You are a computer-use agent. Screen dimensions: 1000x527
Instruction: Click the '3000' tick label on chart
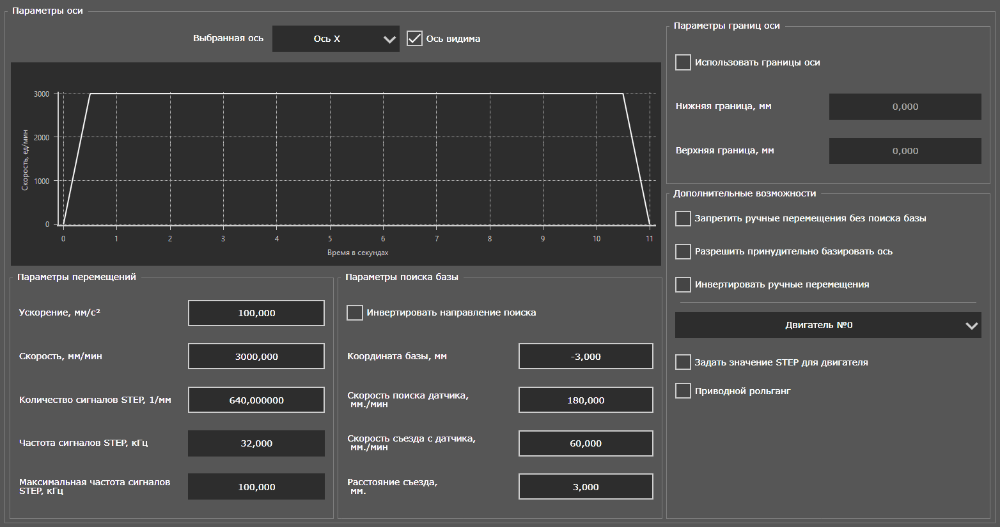41,94
